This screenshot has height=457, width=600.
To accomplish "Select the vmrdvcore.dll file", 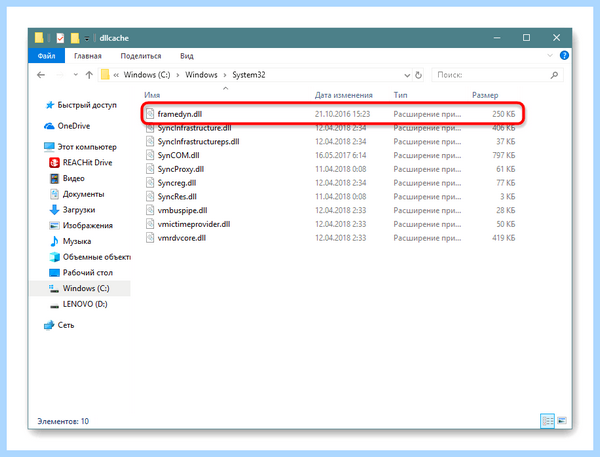I will coord(330,238).
